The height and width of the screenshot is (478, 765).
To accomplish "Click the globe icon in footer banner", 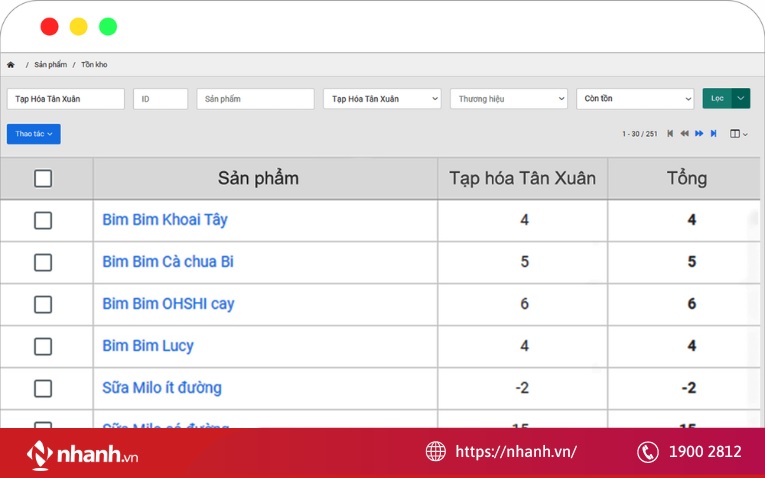I will click(x=436, y=451).
